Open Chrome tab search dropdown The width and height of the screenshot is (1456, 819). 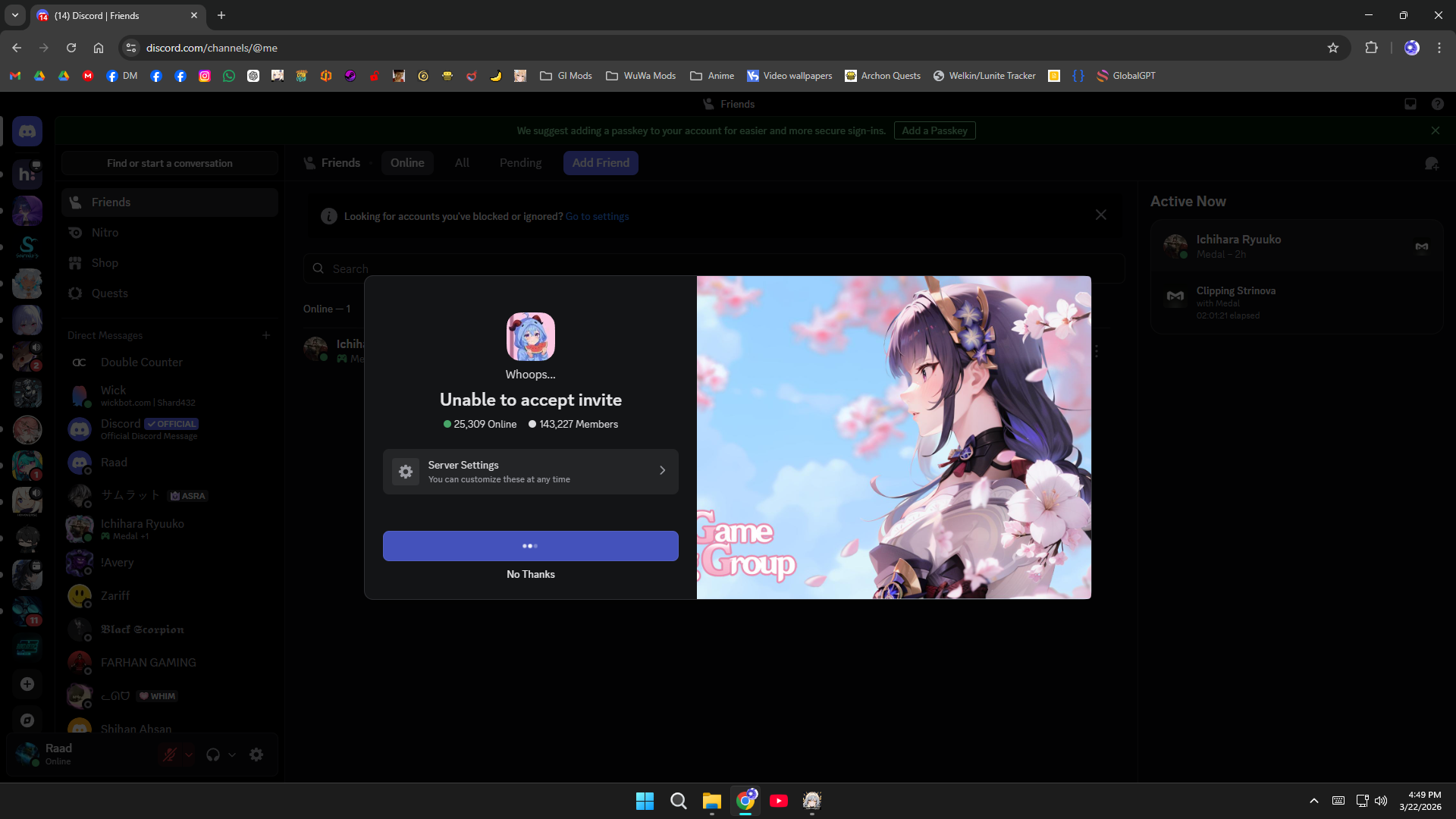tap(15, 15)
